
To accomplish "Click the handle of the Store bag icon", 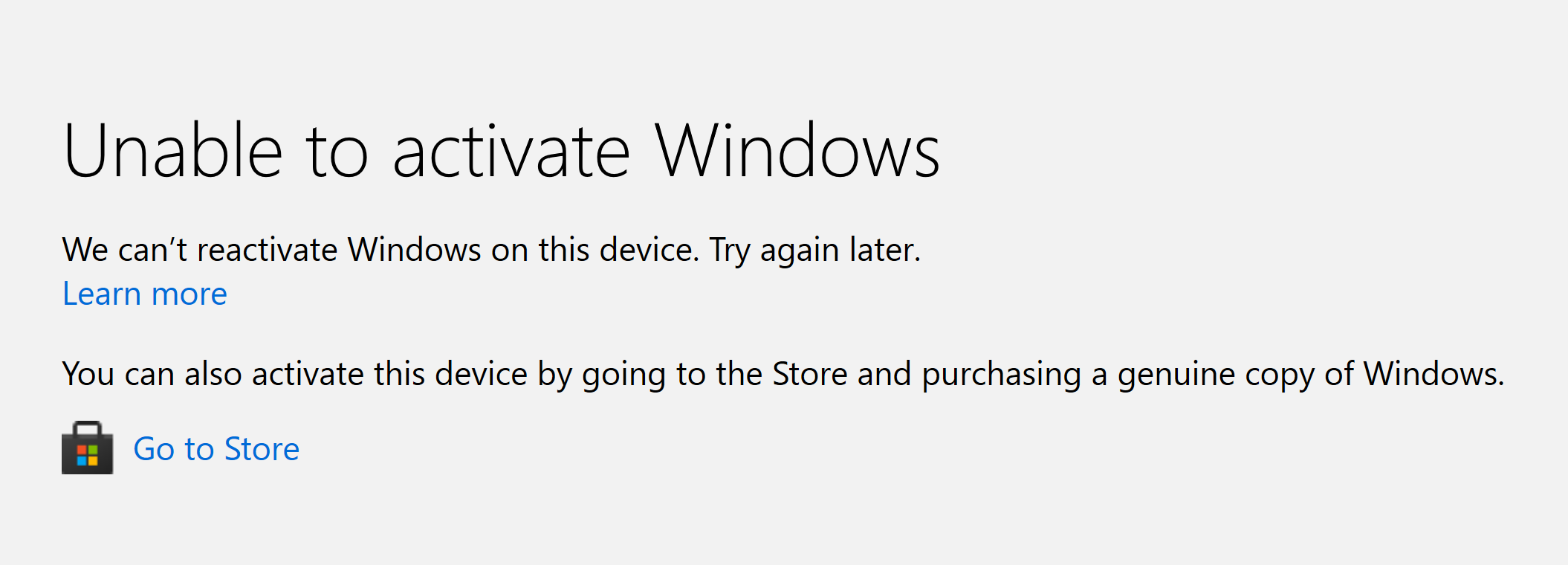I will (x=87, y=428).
